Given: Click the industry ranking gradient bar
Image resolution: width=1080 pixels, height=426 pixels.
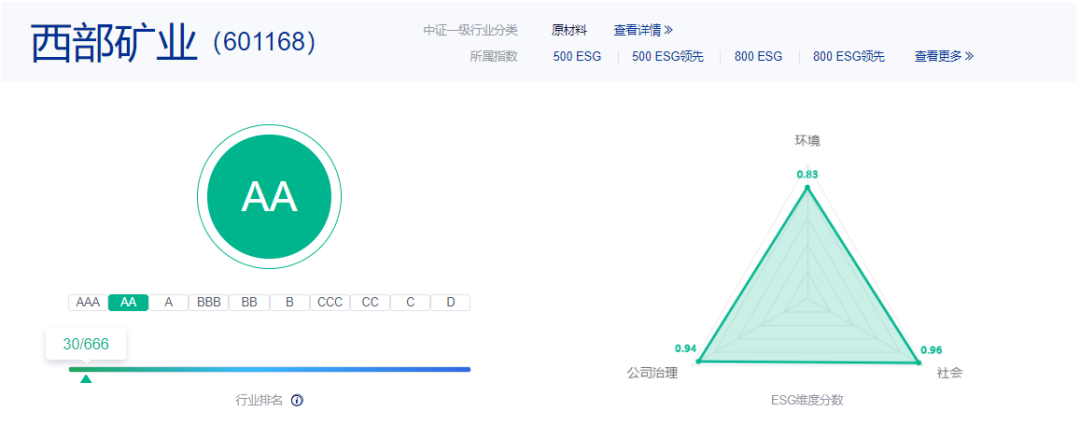Looking at the screenshot, I should pos(269,369).
